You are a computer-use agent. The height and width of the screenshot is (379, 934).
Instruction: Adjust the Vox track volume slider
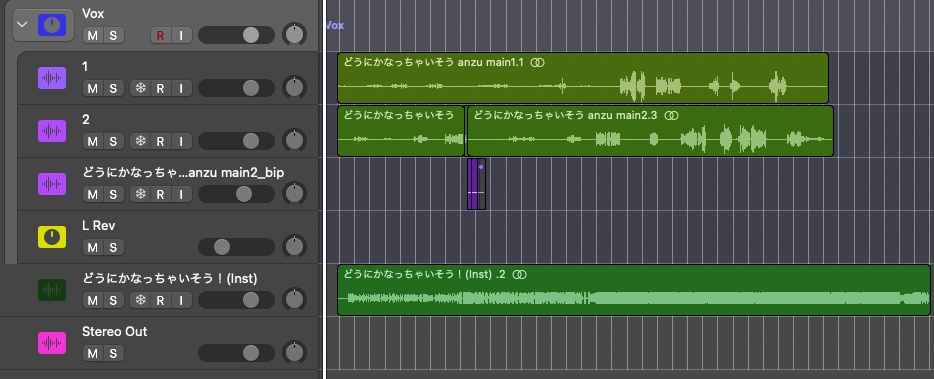(236, 35)
